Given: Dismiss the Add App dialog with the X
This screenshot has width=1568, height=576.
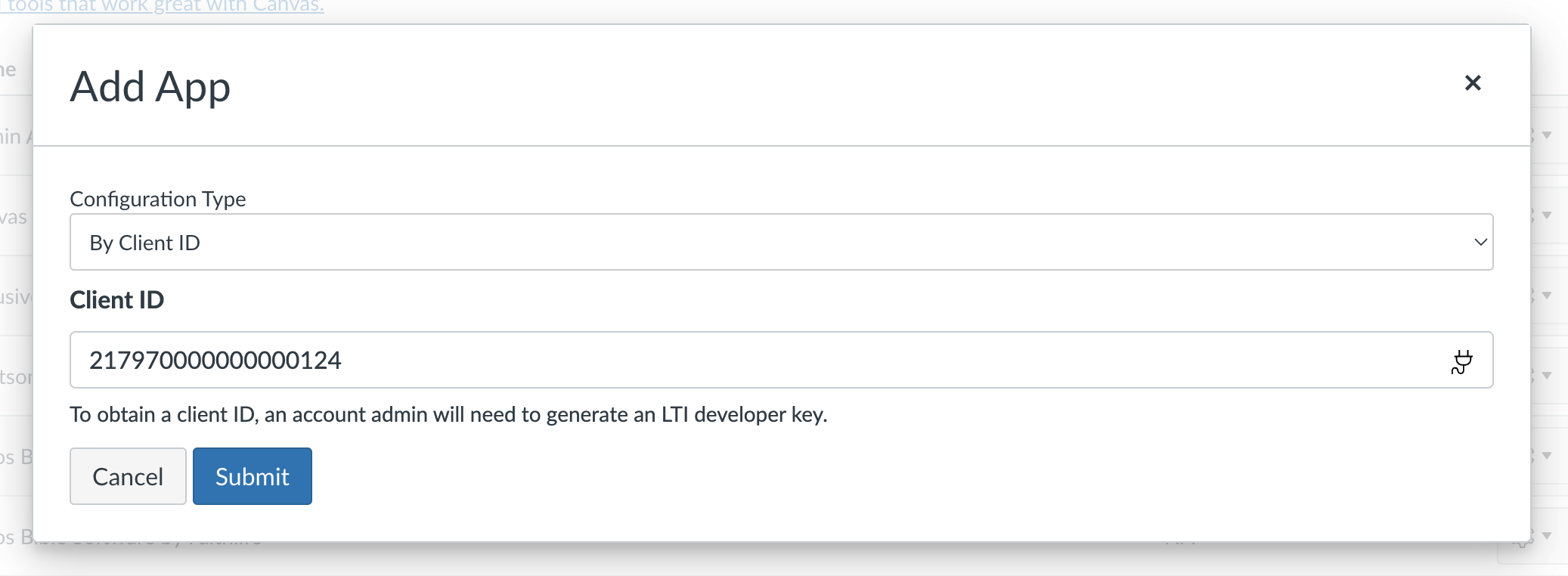Looking at the screenshot, I should click(x=1473, y=83).
